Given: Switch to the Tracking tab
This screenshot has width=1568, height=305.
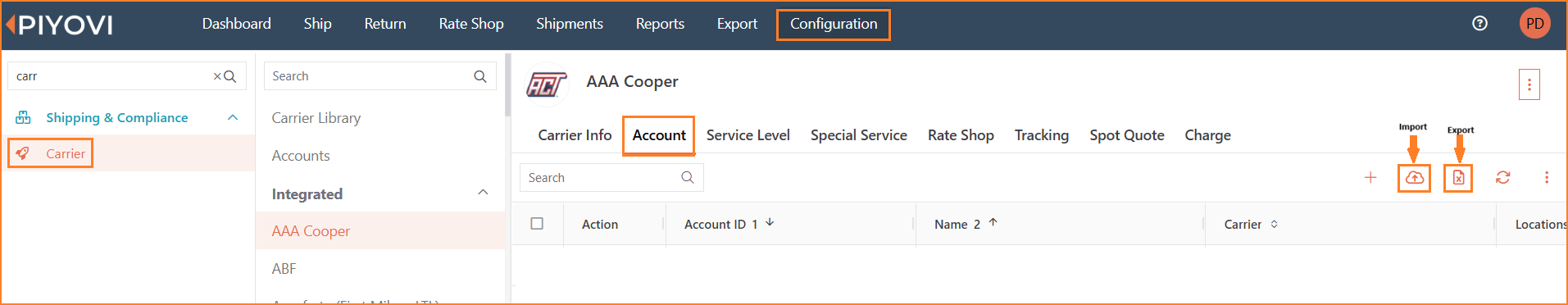Looking at the screenshot, I should click(x=1042, y=135).
